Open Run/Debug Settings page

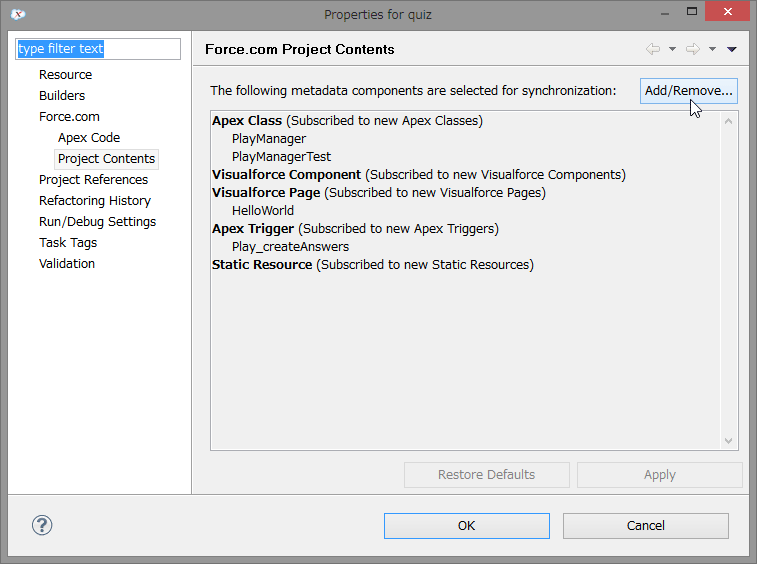pos(98,222)
